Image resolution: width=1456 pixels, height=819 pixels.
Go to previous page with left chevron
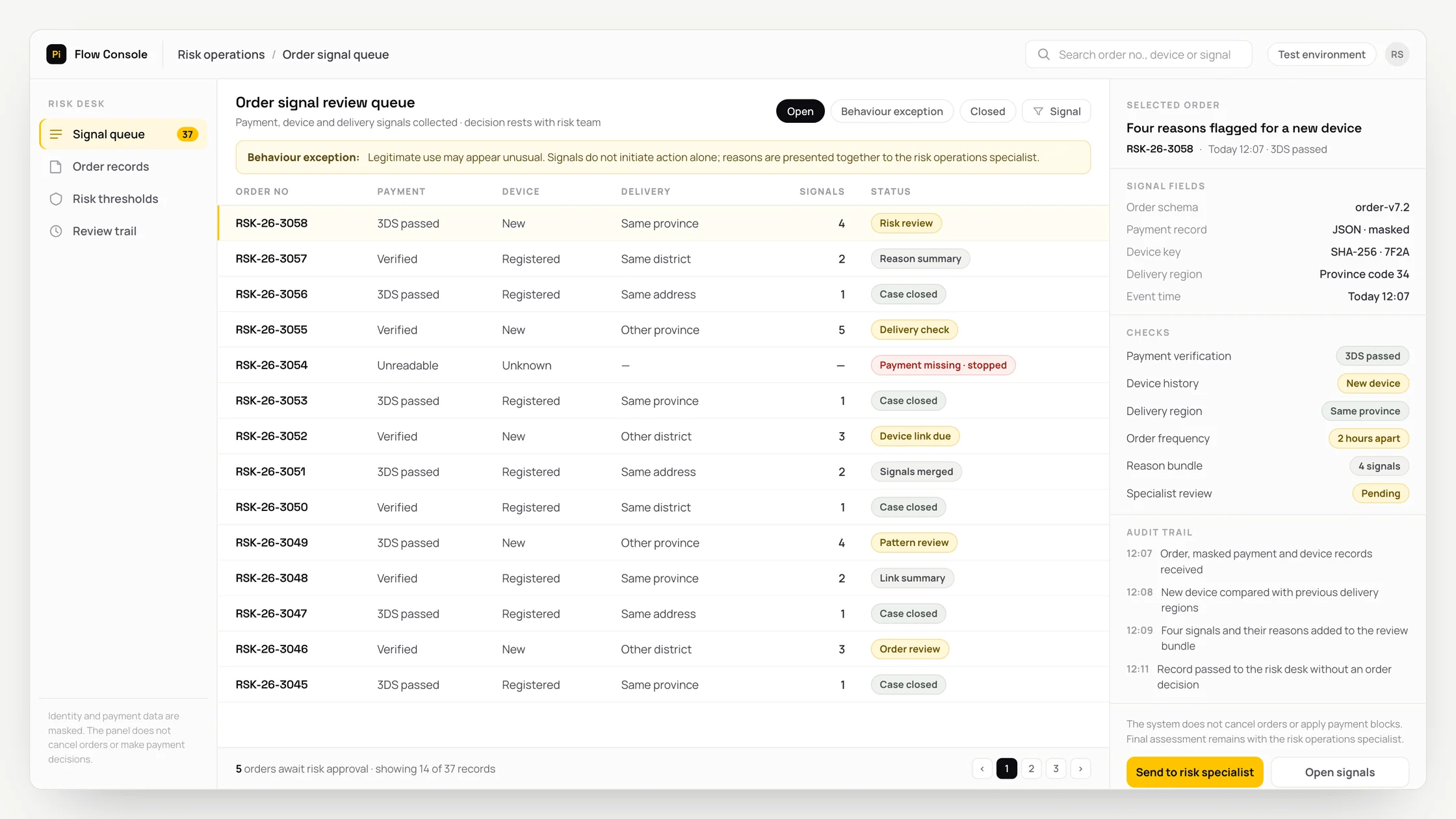point(982,768)
